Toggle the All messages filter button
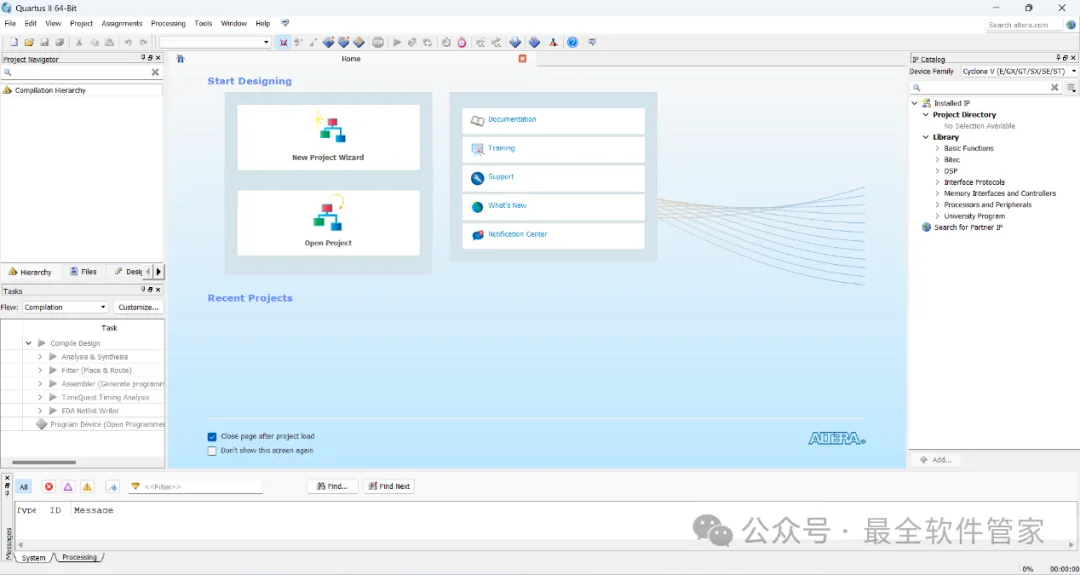The width and height of the screenshot is (1080, 575). 23,487
